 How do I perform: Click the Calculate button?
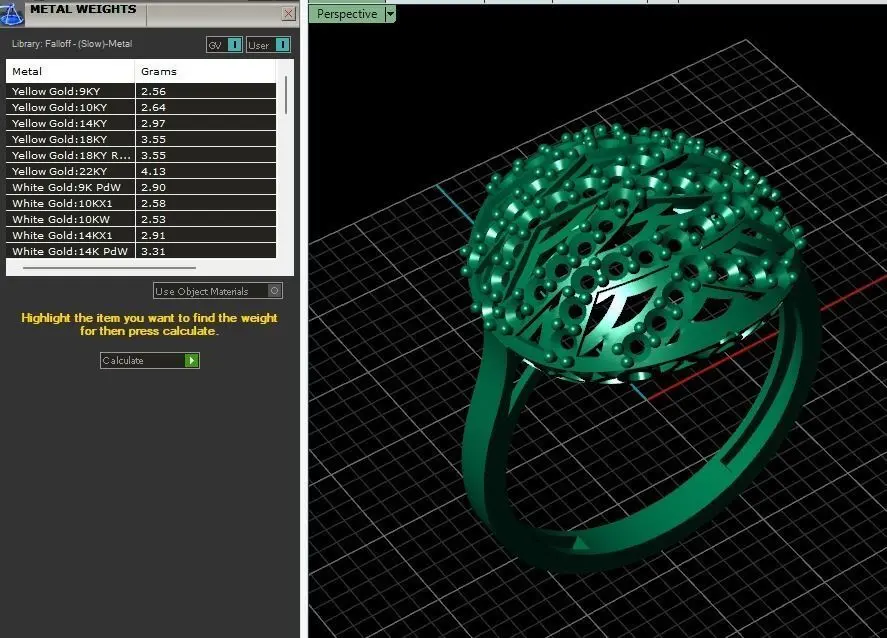(150, 360)
